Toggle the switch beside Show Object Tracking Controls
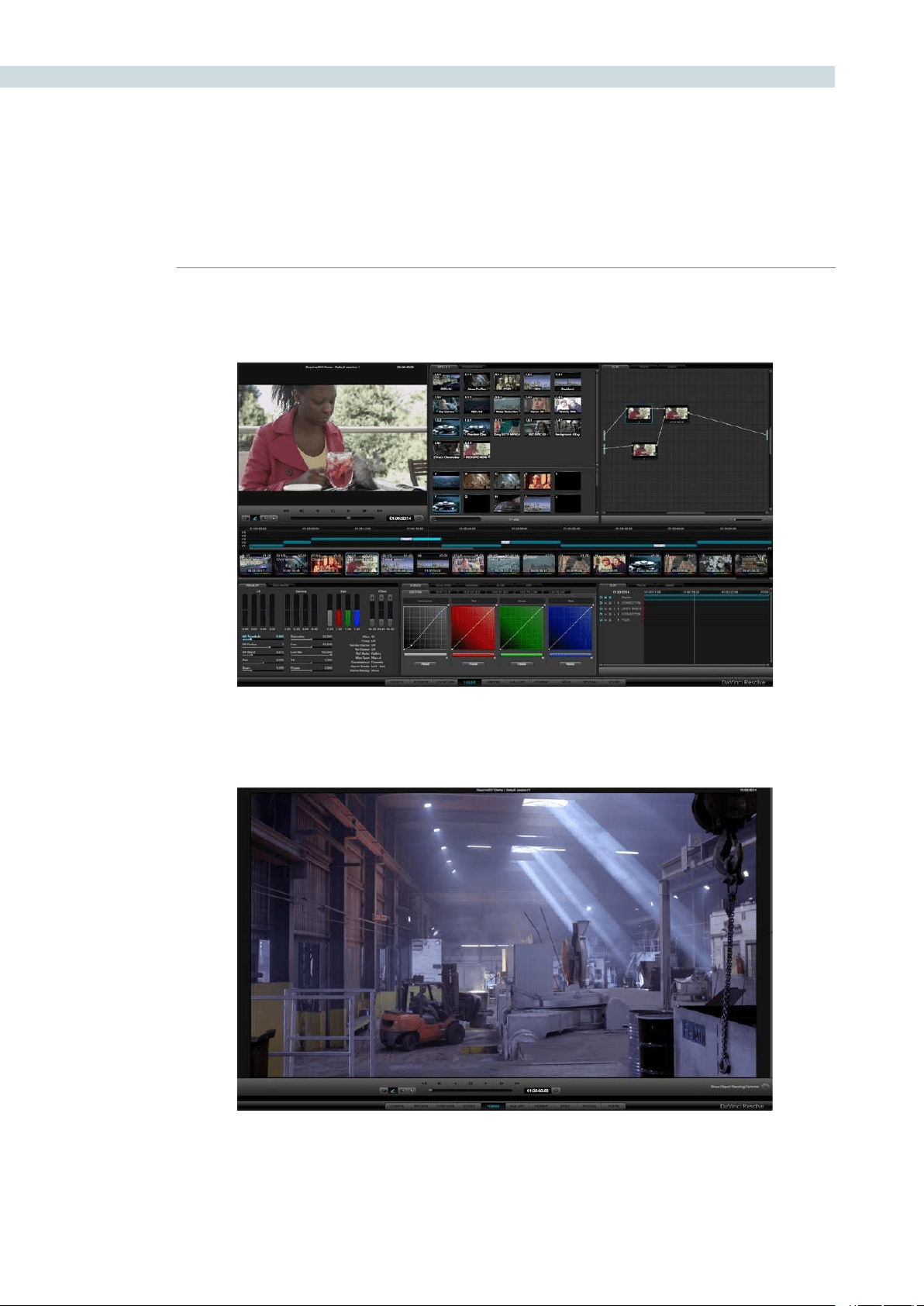Screen dimensions: 924x1306 (765, 1087)
